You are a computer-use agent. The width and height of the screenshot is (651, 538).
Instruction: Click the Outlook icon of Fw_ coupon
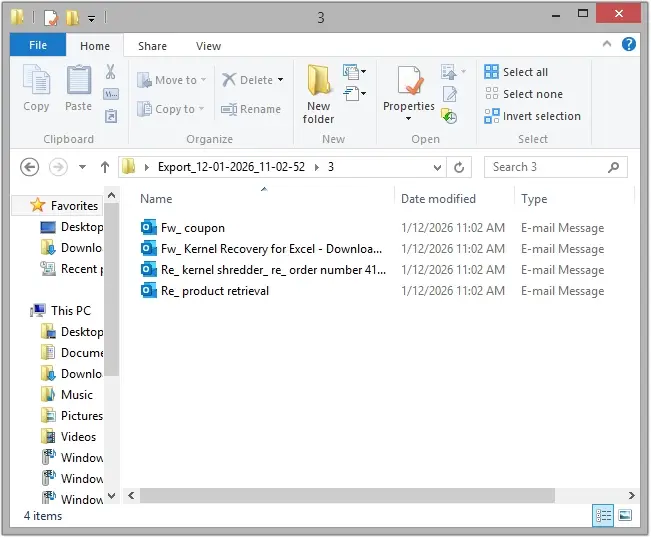click(149, 227)
